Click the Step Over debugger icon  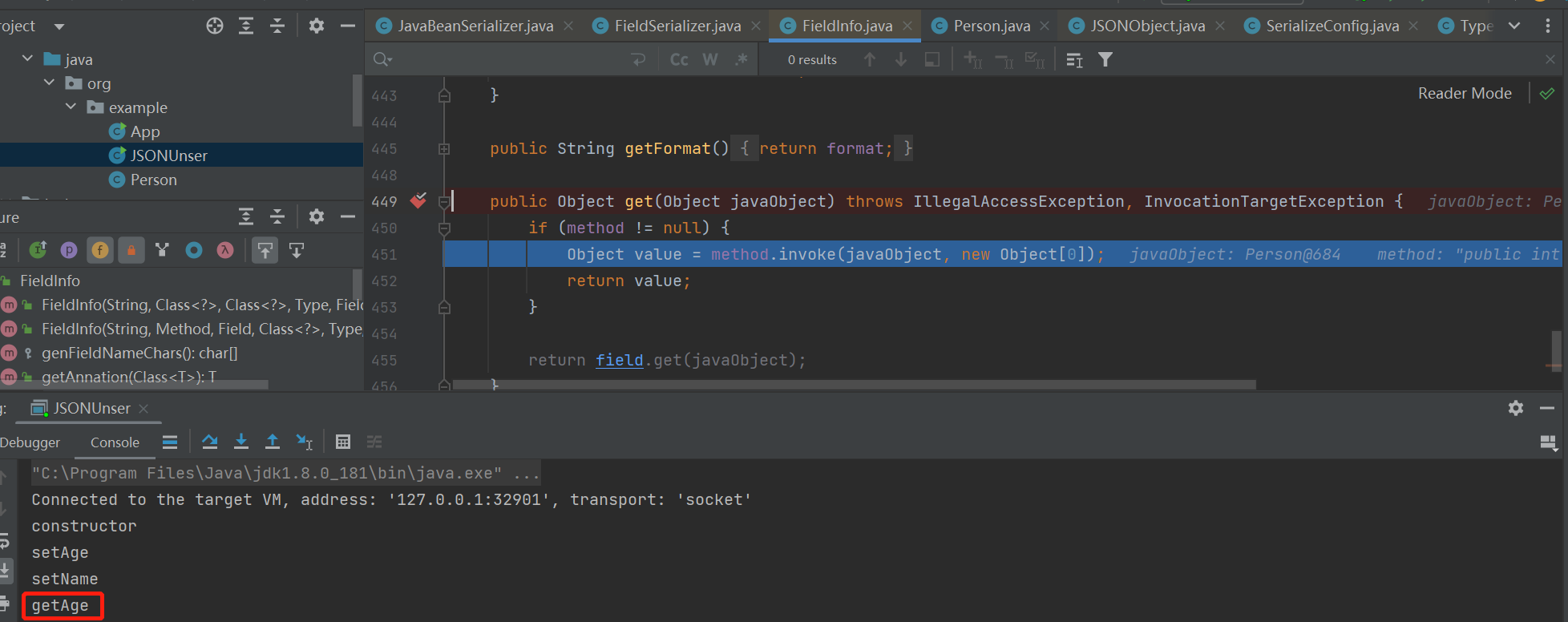(210, 442)
